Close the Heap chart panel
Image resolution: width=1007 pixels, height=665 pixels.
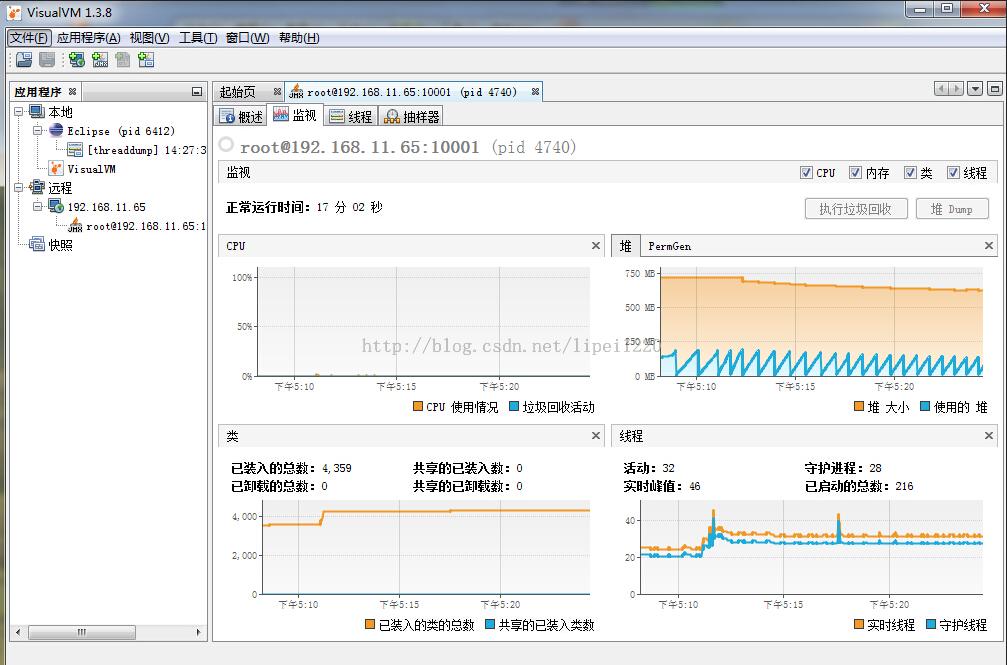tap(988, 245)
